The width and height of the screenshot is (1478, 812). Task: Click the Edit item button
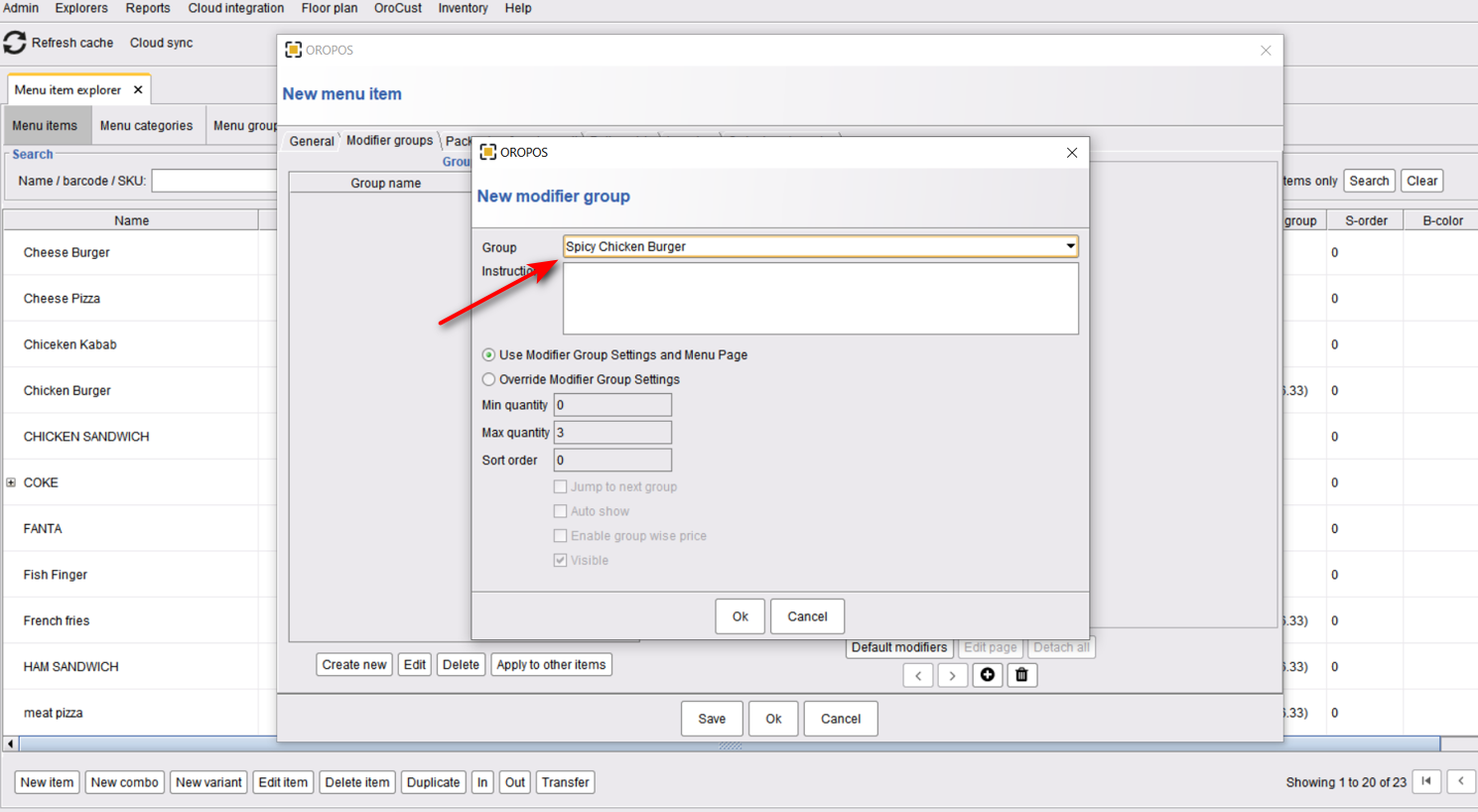click(283, 782)
